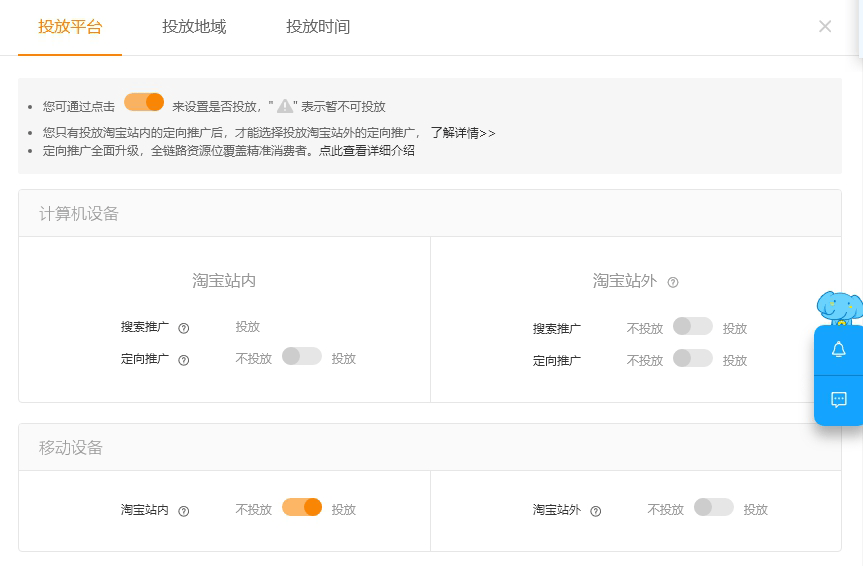
Task: Close the 投放平台 settings dialog
Action: coord(825,27)
